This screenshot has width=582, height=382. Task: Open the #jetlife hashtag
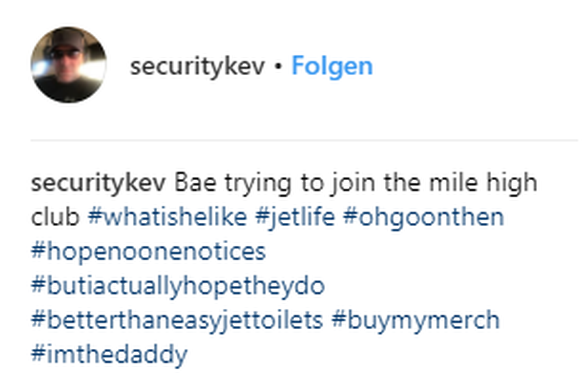pyautogui.click(x=295, y=218)
